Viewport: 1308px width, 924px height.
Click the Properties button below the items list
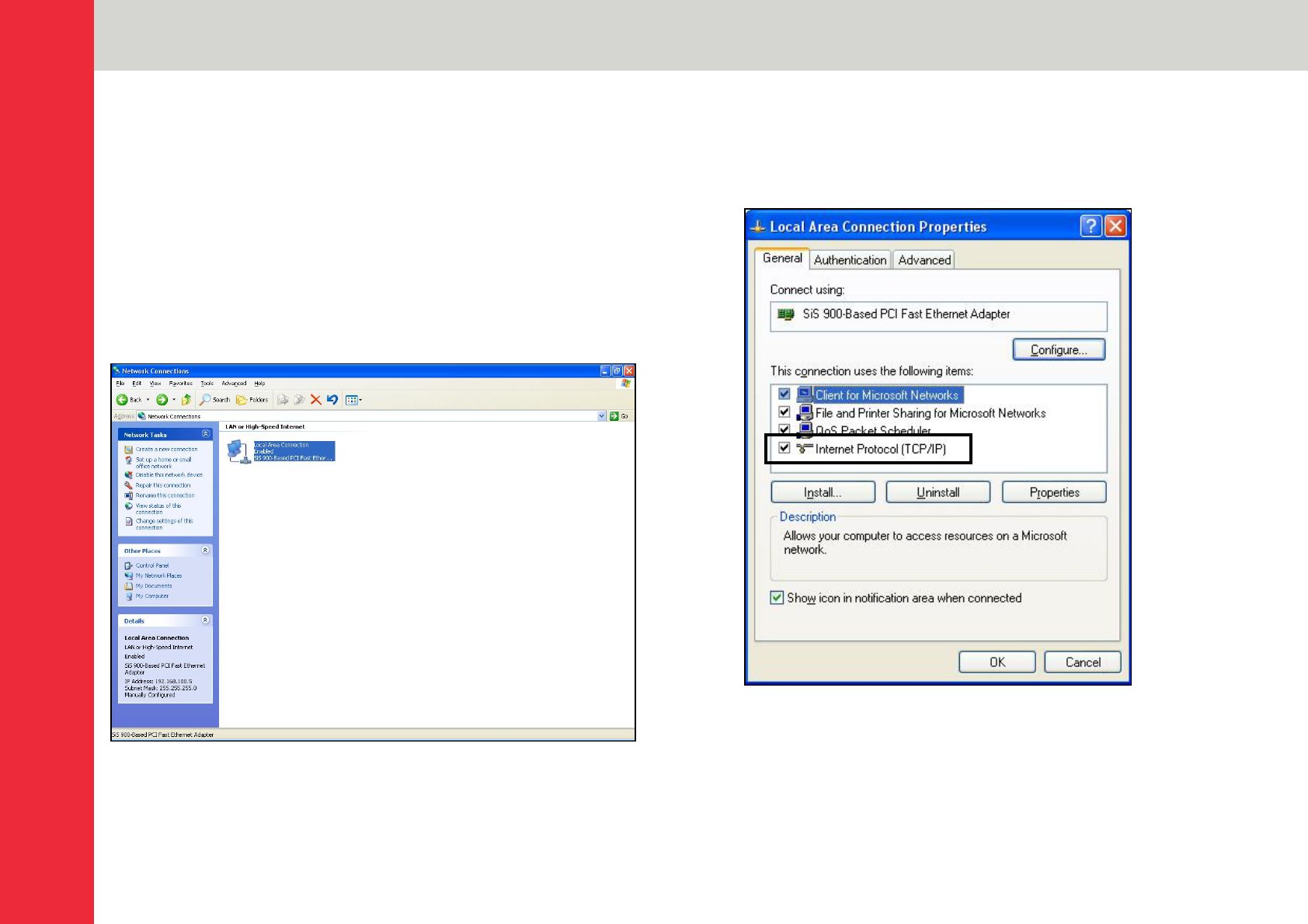pos(1054,492)
